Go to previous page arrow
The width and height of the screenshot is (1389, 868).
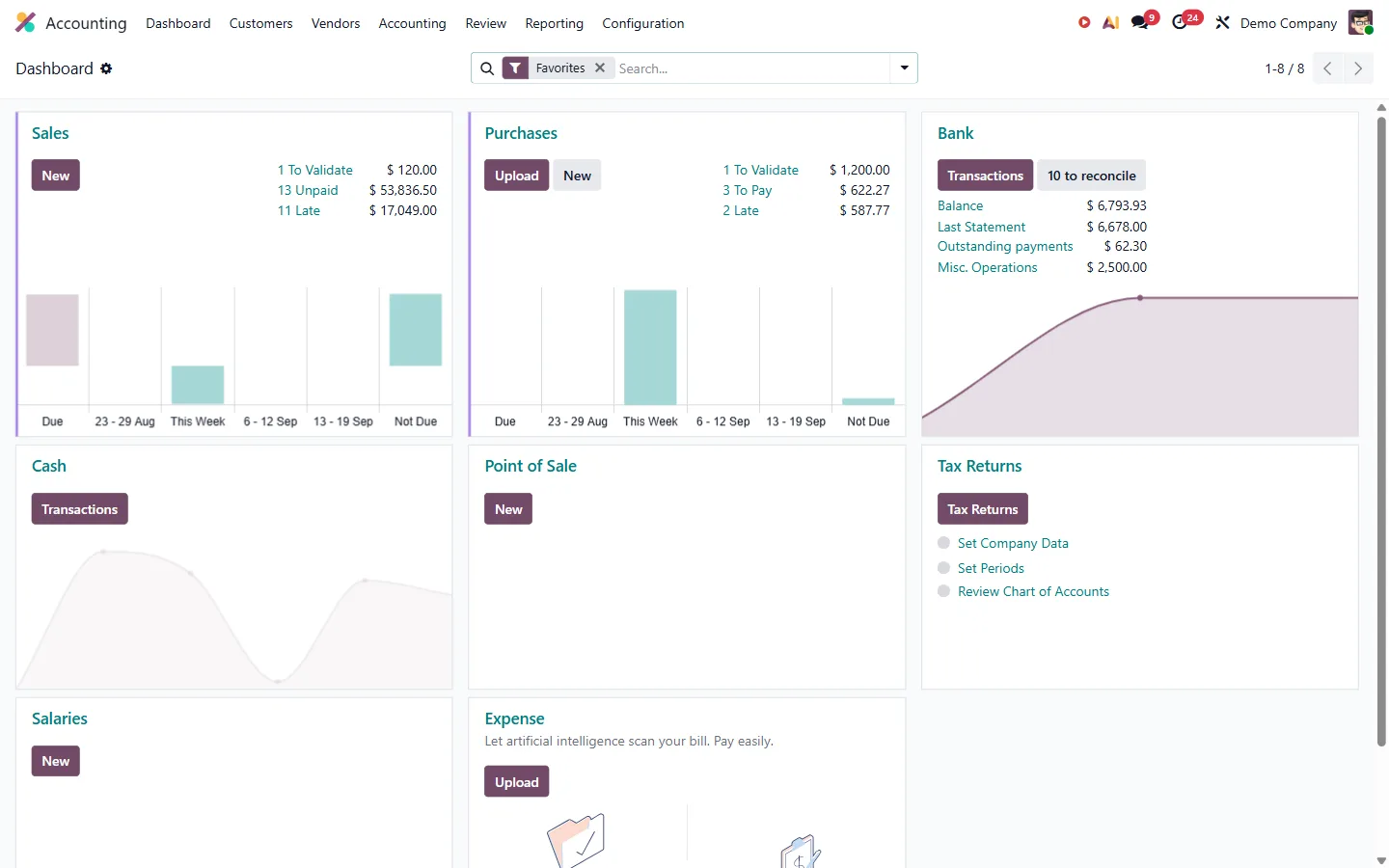(x=1327, y=68)
